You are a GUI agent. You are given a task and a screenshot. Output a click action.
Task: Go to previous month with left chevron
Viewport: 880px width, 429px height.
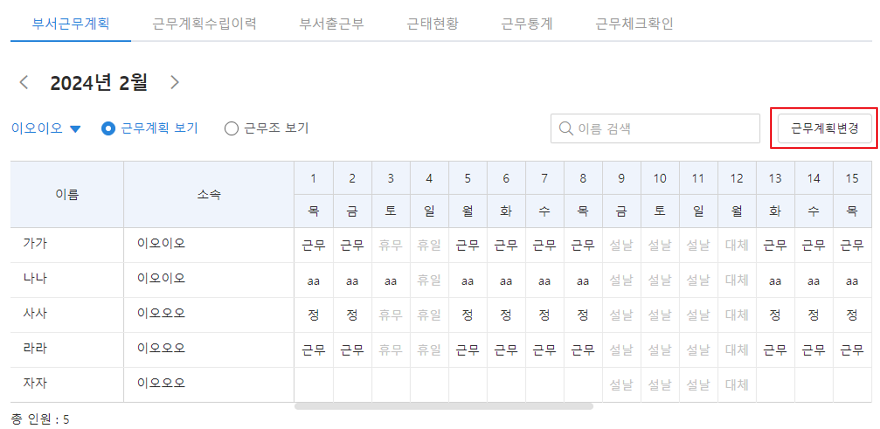[24, 83]
